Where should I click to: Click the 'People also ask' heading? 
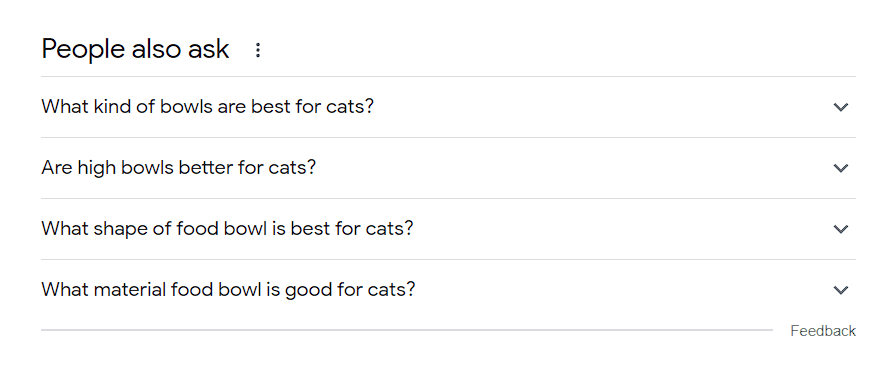tap(135, 49)
